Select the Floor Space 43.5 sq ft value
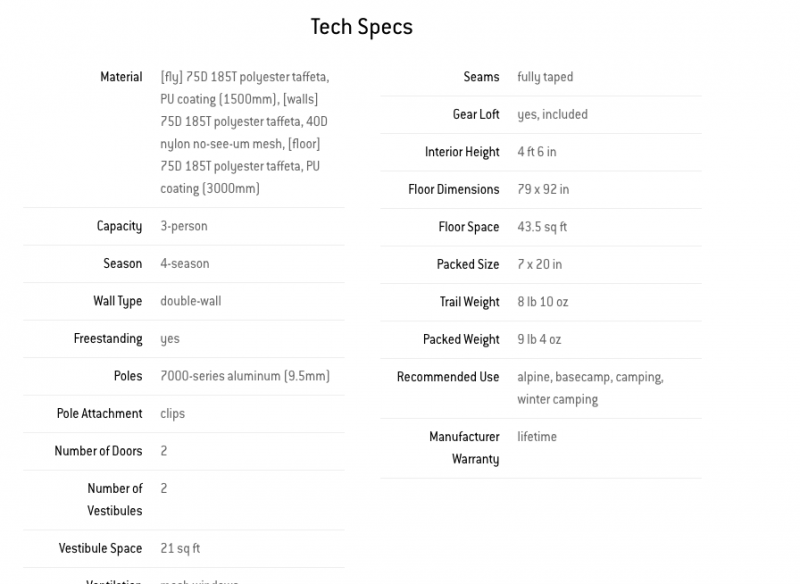 (x=542, y=227)
